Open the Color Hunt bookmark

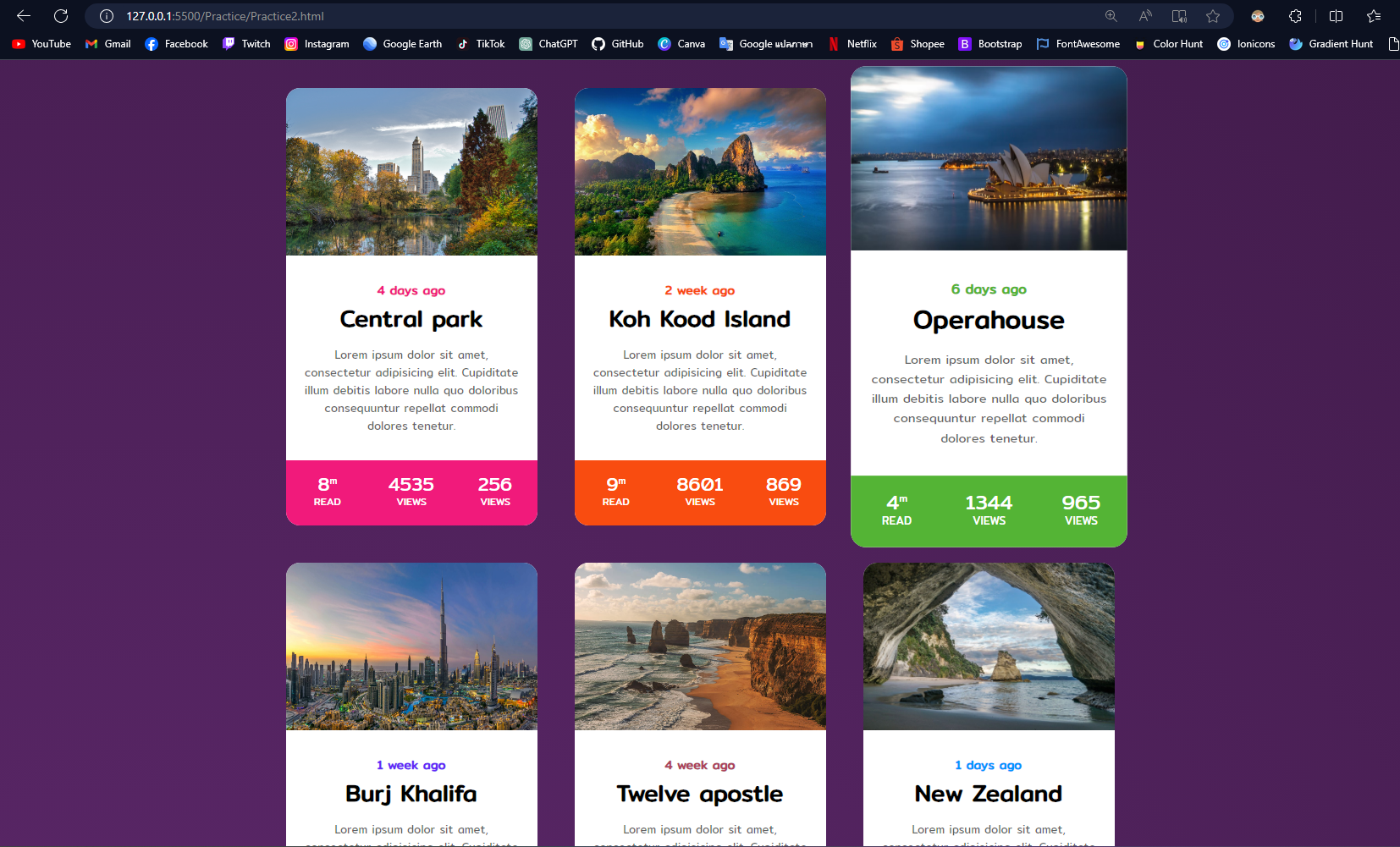tap(1168, 44)
